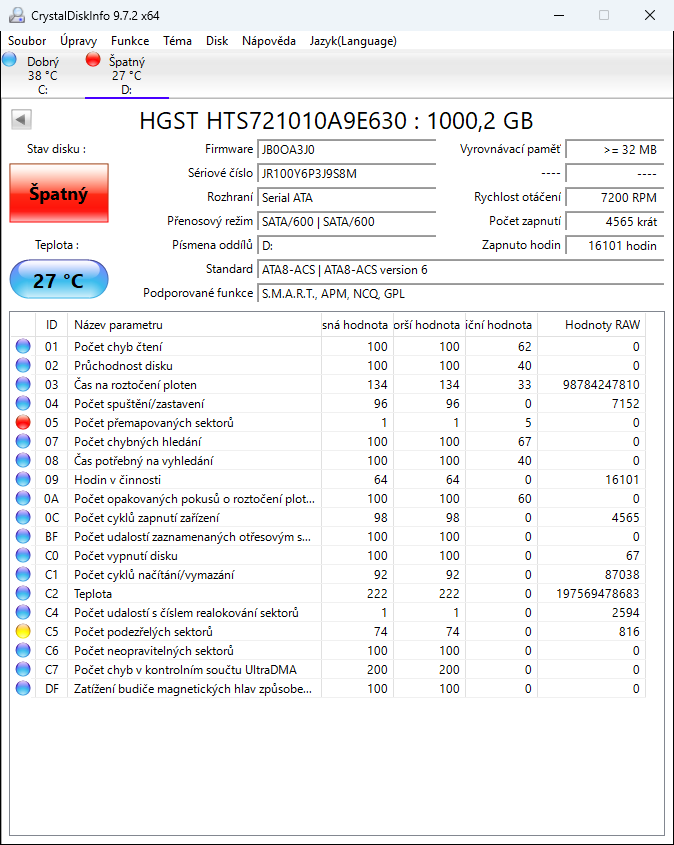Click status orb for C2 Teplota
Viewport: 674px width, 845px height.
23,593
